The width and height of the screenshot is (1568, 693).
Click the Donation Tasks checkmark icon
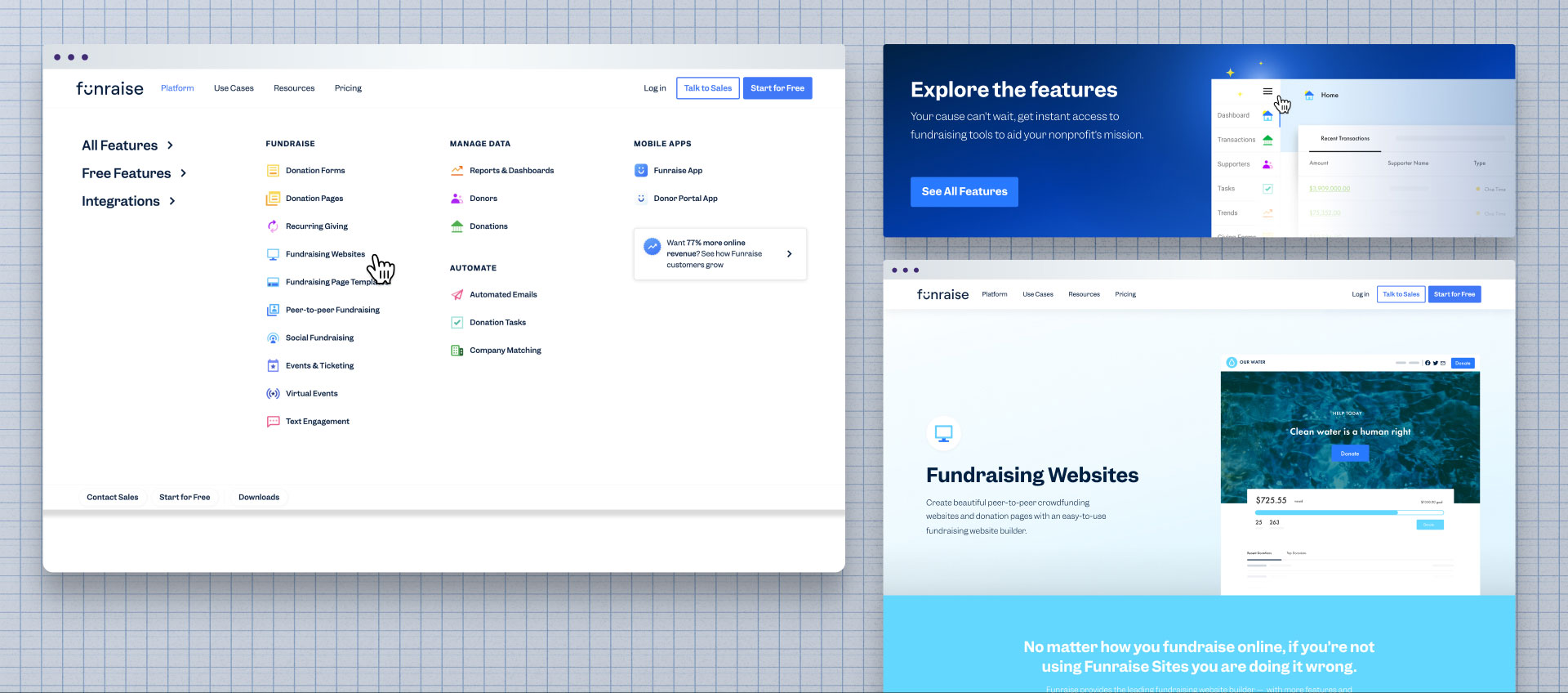(x=457, y=322)
